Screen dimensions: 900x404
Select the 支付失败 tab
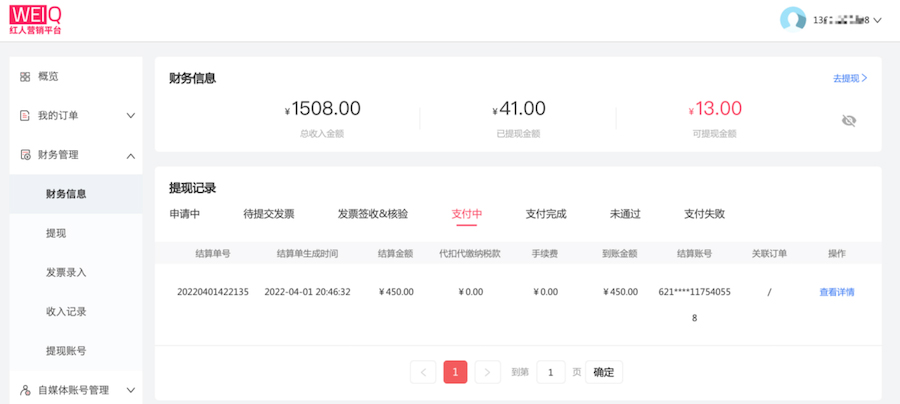(x=704, y=213)
